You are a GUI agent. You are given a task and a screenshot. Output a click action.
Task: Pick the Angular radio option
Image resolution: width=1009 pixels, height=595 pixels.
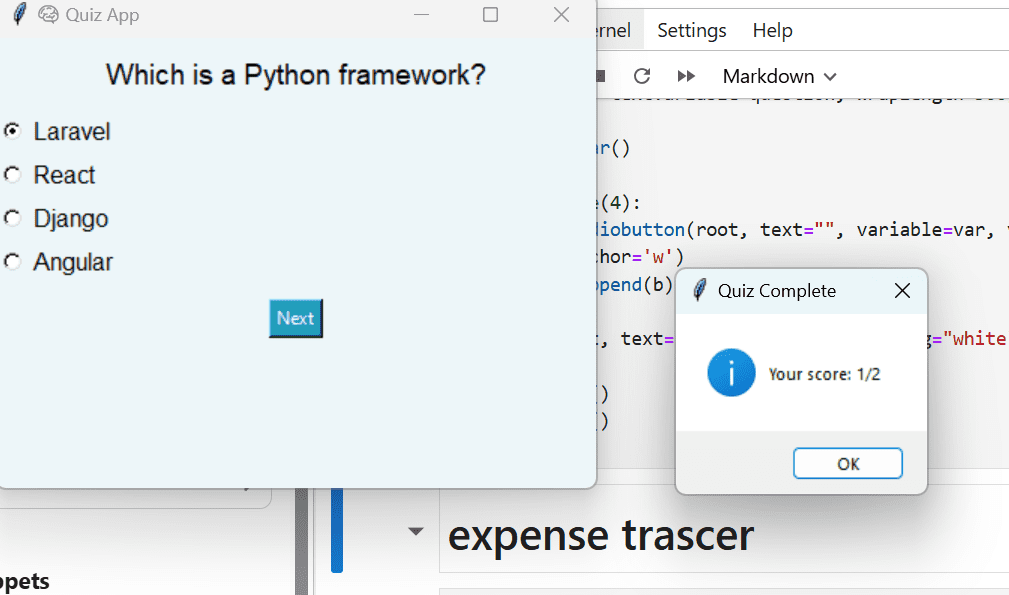[x=13, y=262]
